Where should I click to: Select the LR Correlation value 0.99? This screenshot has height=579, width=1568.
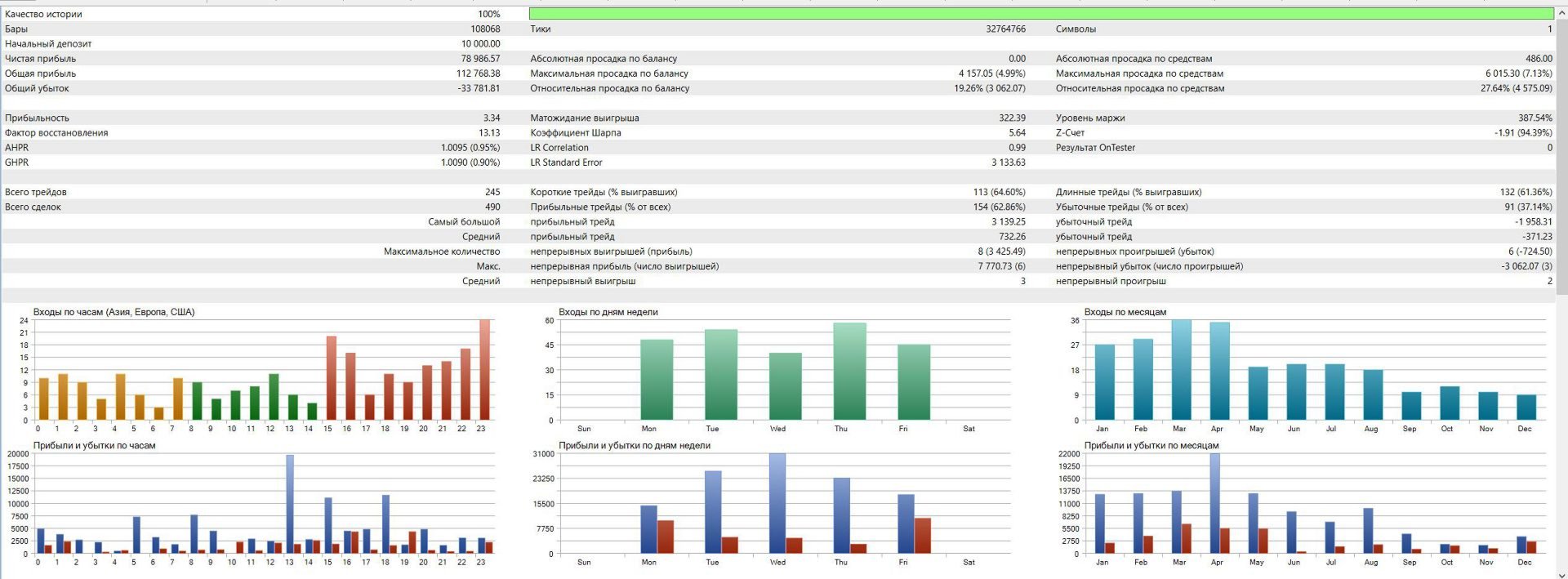[1017, 148]
